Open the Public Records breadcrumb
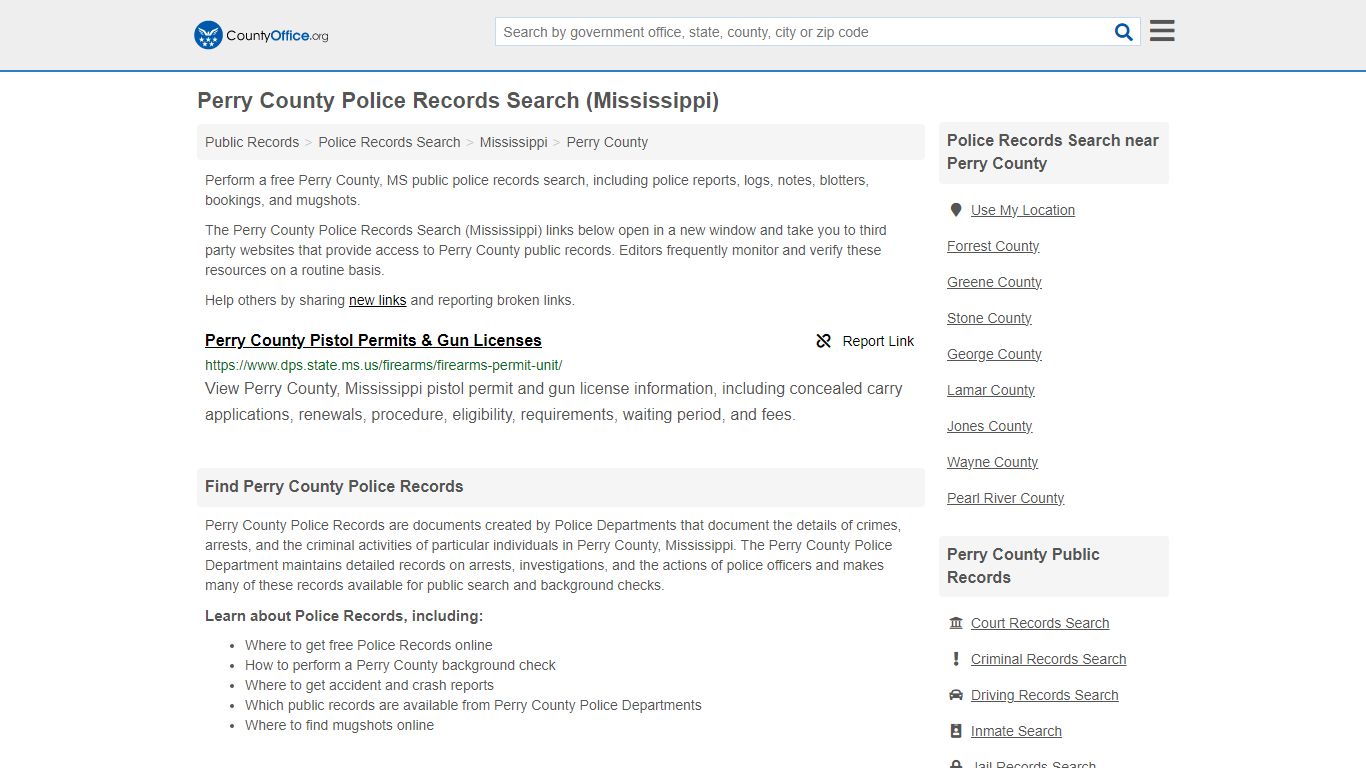Viewport: 1366px width, 768px height. [x=252, y=142]
